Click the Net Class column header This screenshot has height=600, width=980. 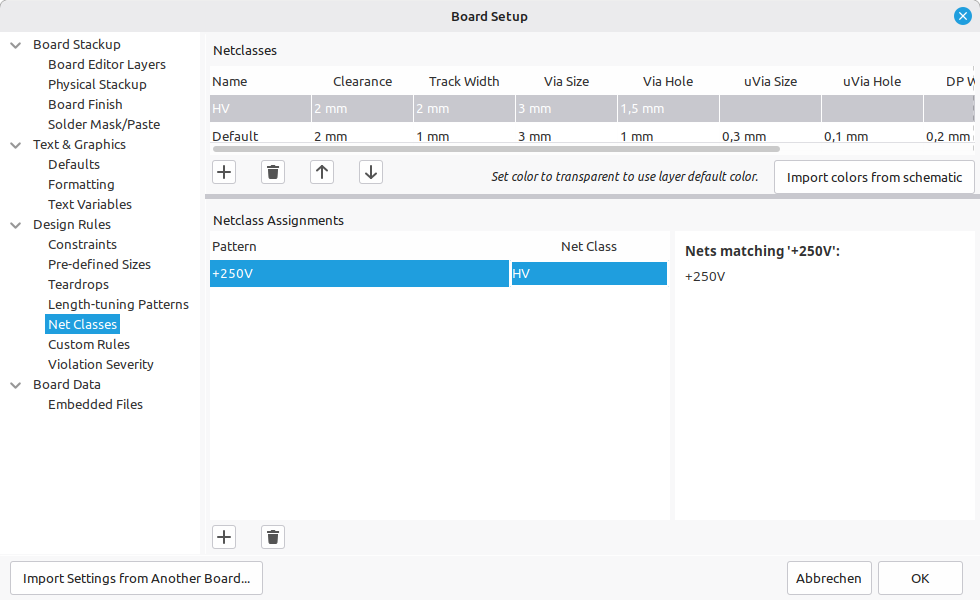click(589, 246)
